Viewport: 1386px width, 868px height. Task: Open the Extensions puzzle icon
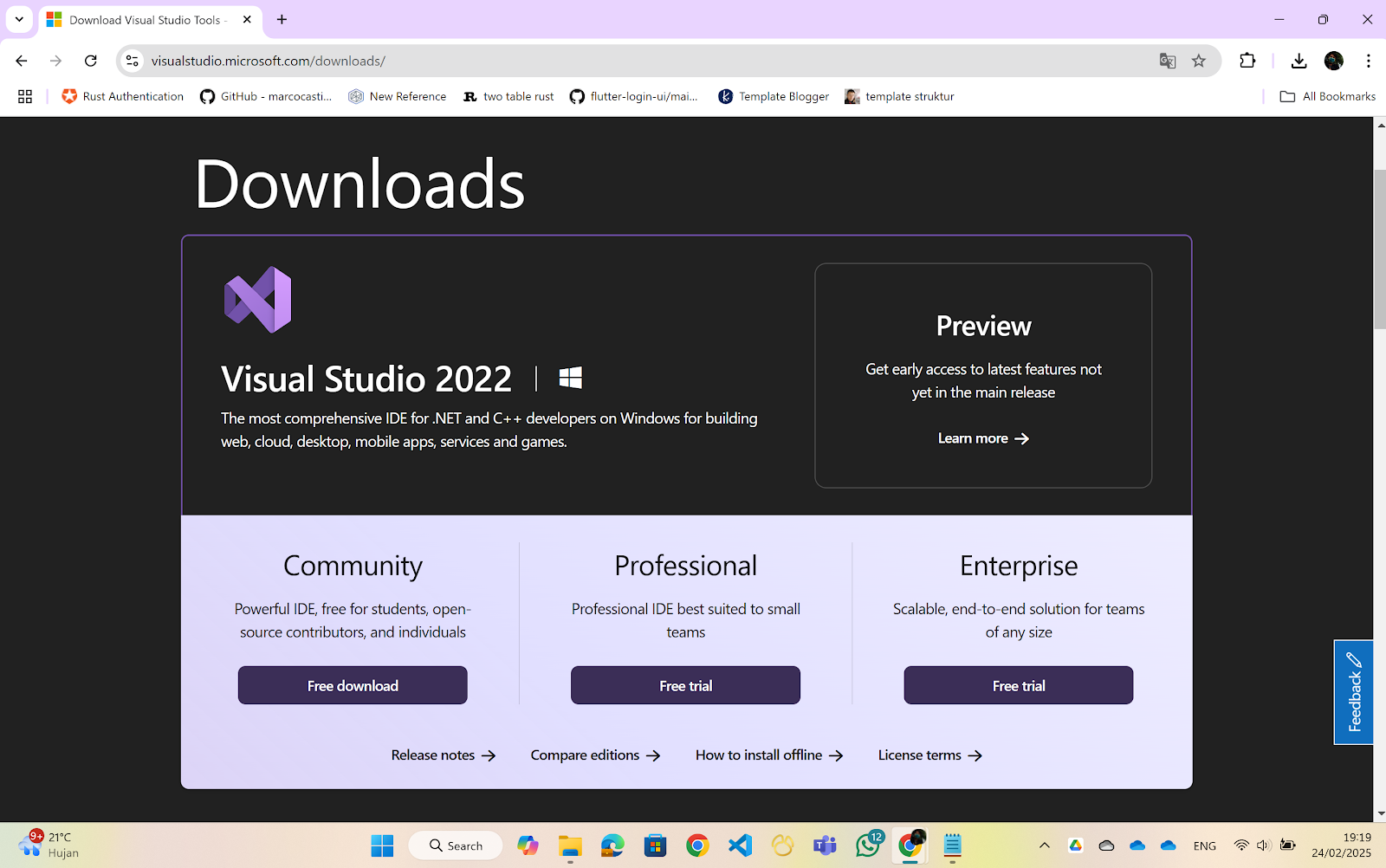coord(1247,61)
